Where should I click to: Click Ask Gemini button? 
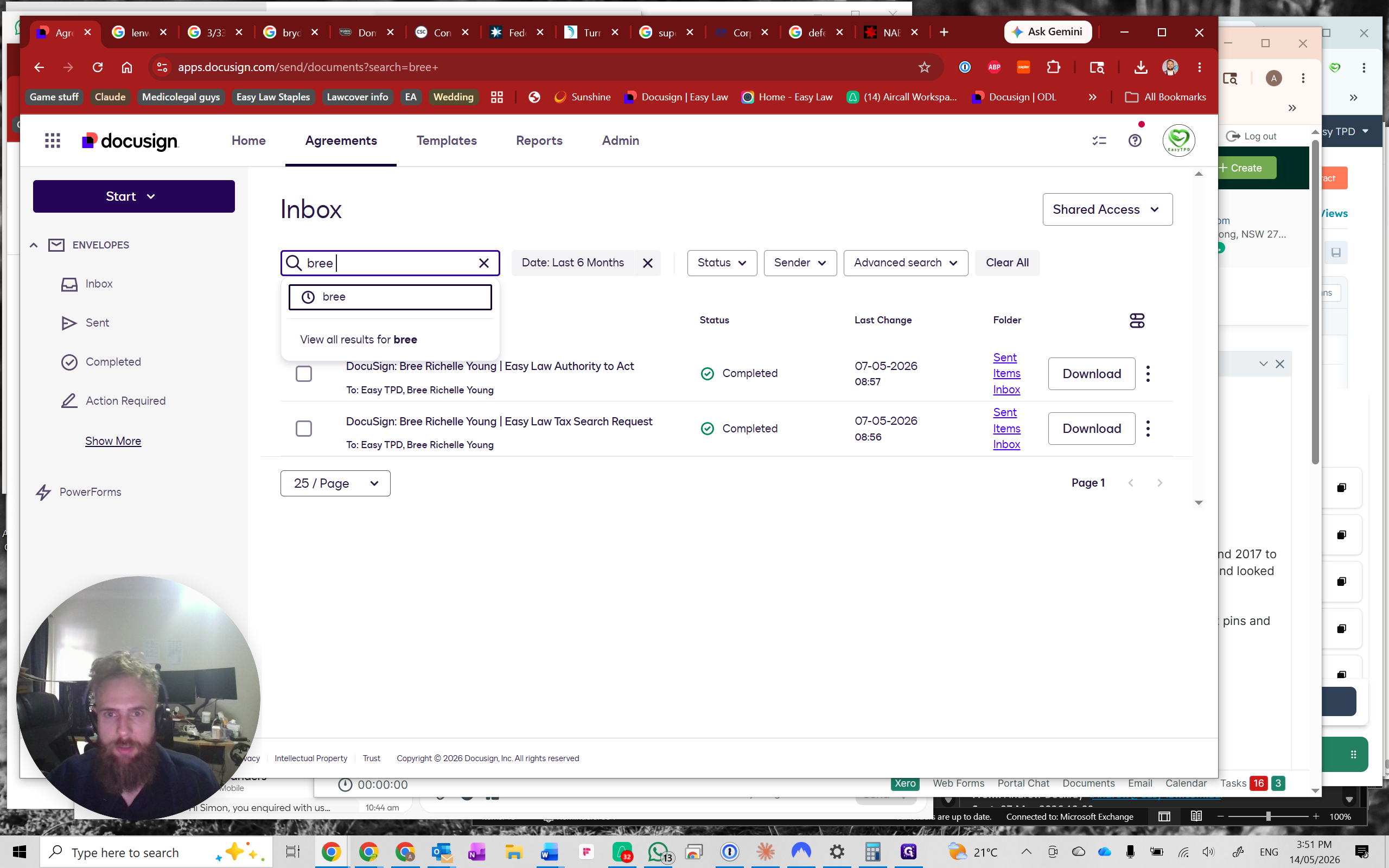click(1048, 32)
